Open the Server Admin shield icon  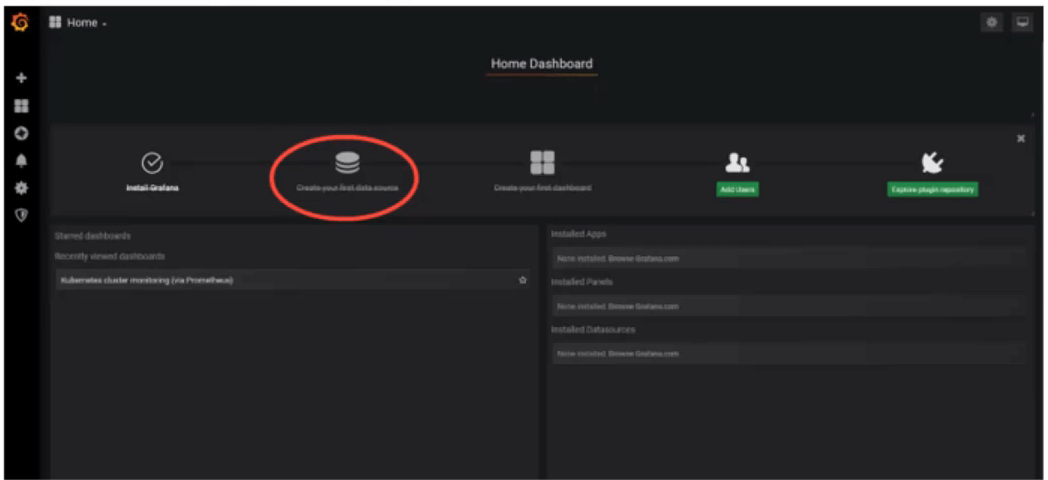[x=21, y=215]
